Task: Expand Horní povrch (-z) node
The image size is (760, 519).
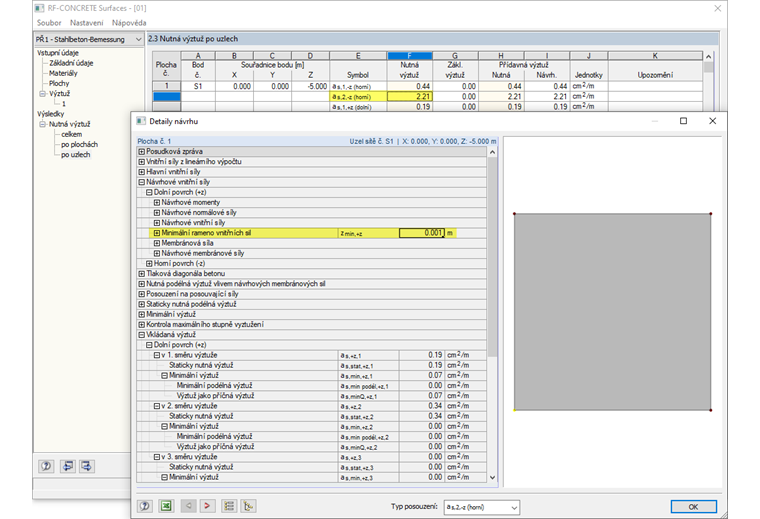Action: [x=149, y=264]
